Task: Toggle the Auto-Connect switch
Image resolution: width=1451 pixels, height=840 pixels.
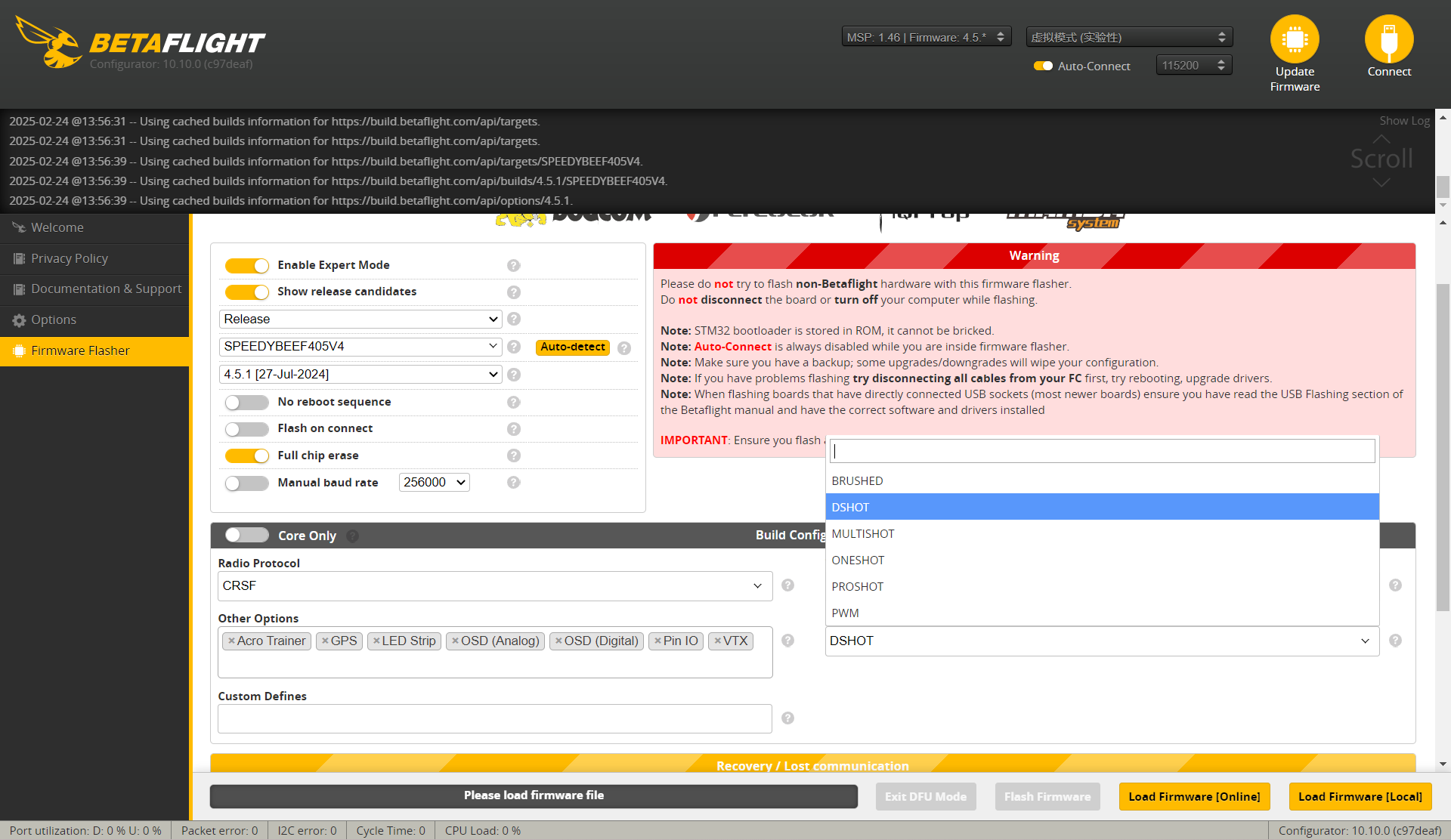Action: (1043, 66)
